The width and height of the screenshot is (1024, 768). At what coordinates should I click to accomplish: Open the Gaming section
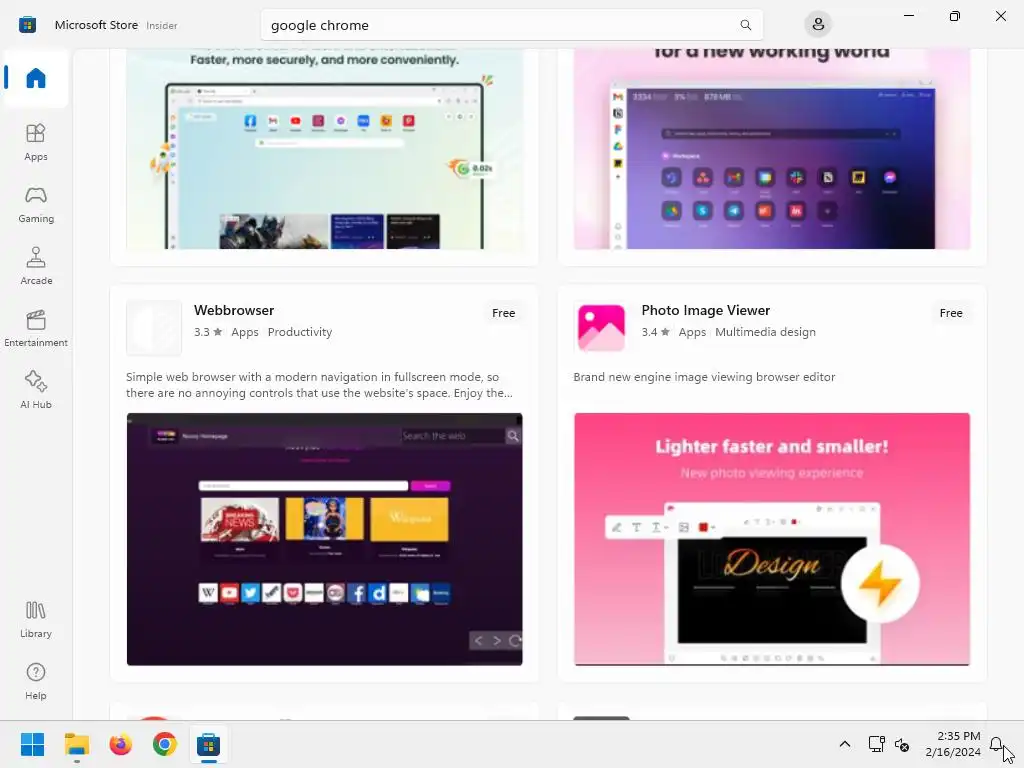tap(36, 204)
